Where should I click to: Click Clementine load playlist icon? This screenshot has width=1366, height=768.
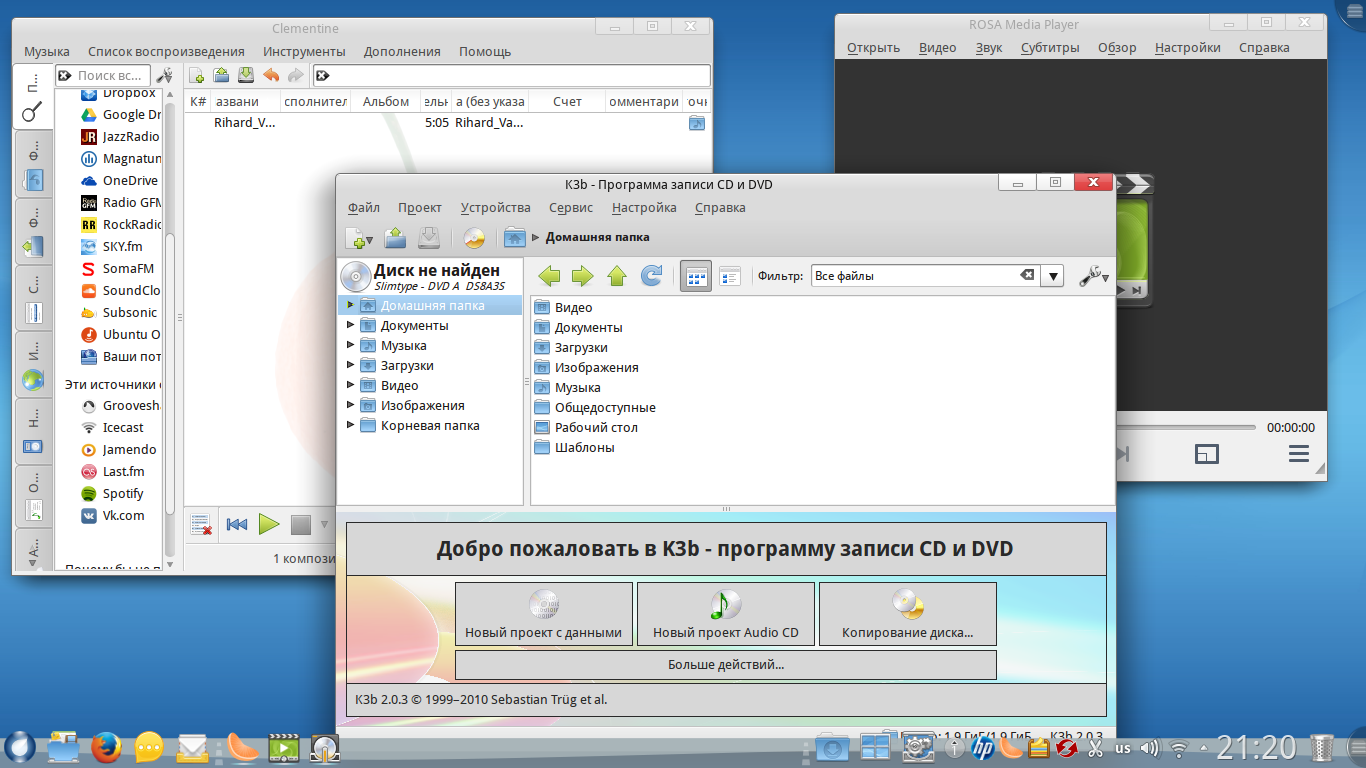tap(221, 75)
